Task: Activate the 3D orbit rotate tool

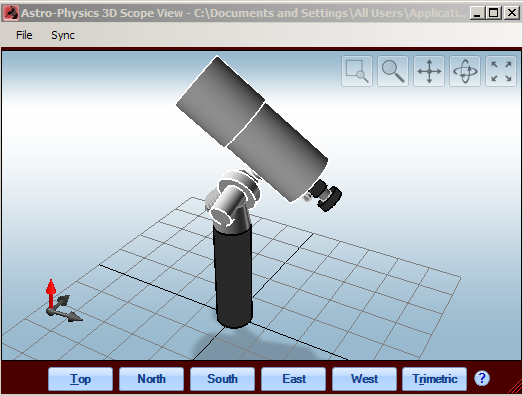Action: pos(465,71)
